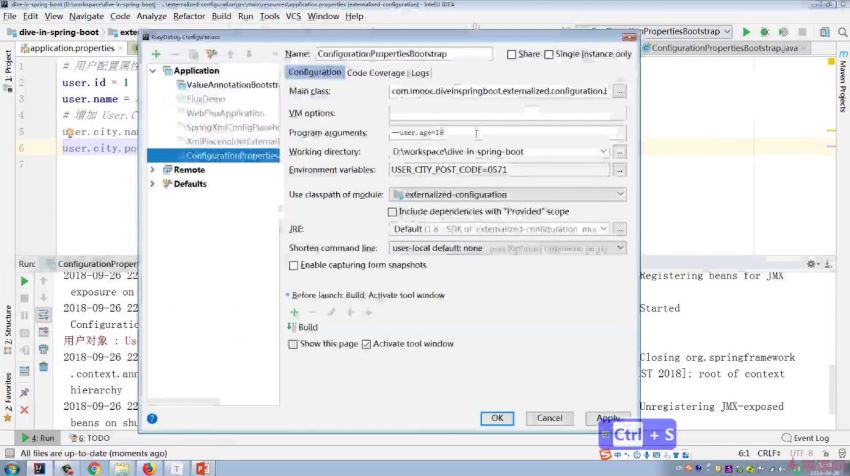The height and width of the screenshot is (476, 850).
Task: Expand the Defaults tree node
Action: (x=153, y=184)
